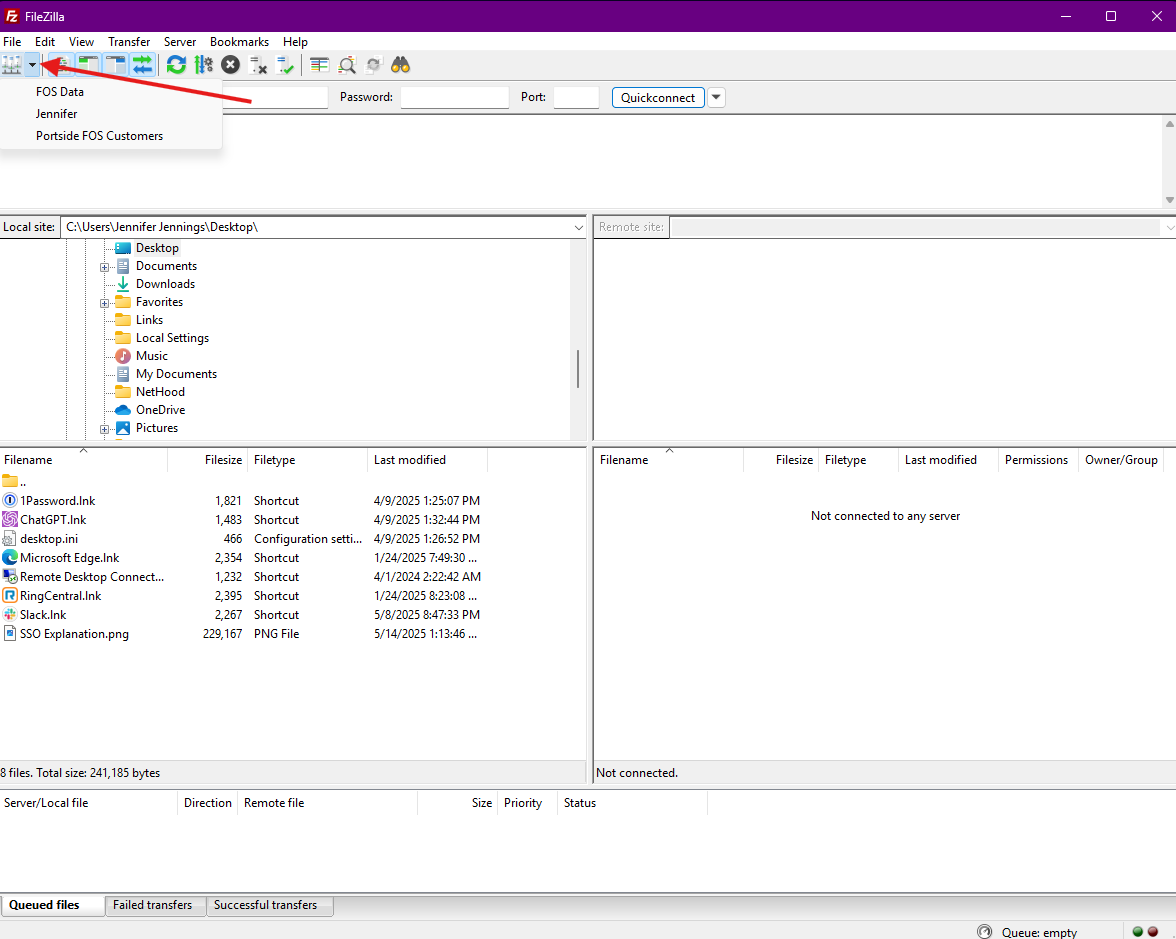Click the Site Manager dropdown arrow
The height and width of the screenshot is (939, 1176).
click(x=32, y=65)
